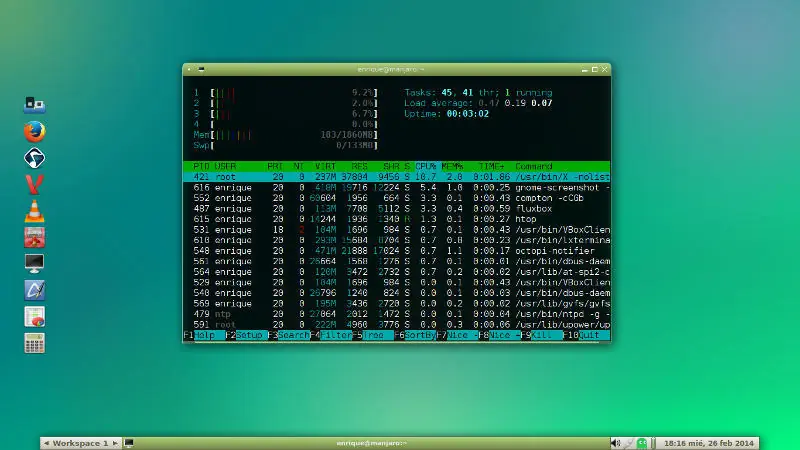Select the octopi-notifier process row
This screenshot has width=800, height=450.
pyautogui.click(x=396, y=251)
